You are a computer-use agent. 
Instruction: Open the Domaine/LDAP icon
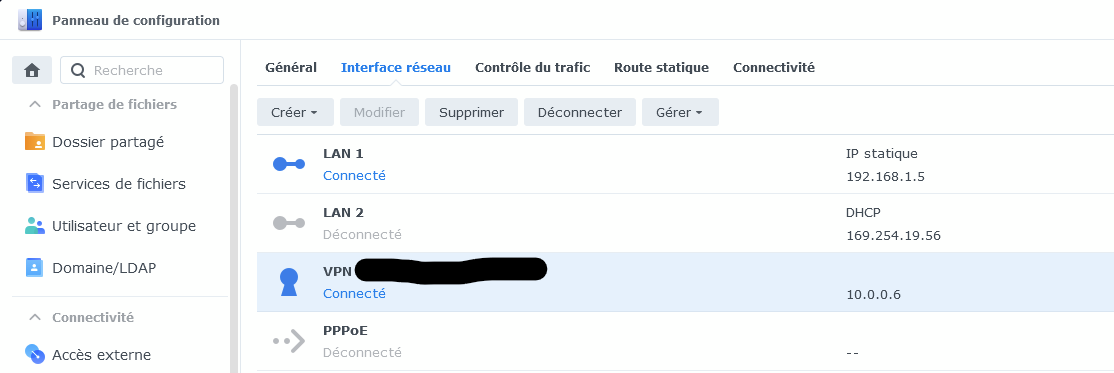34,268
